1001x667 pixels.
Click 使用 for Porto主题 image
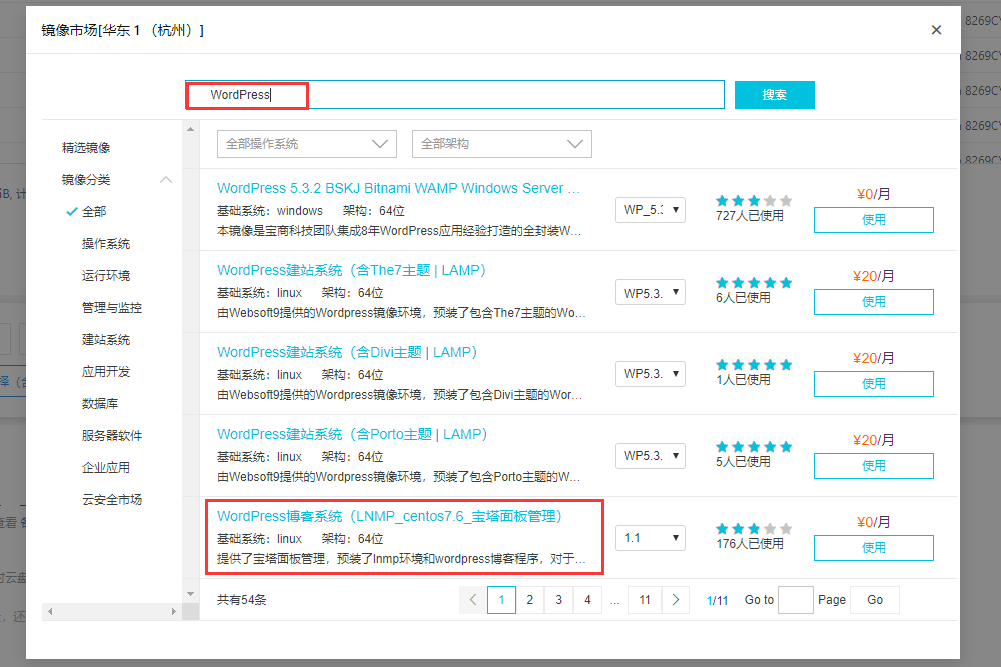coord(873,466)
